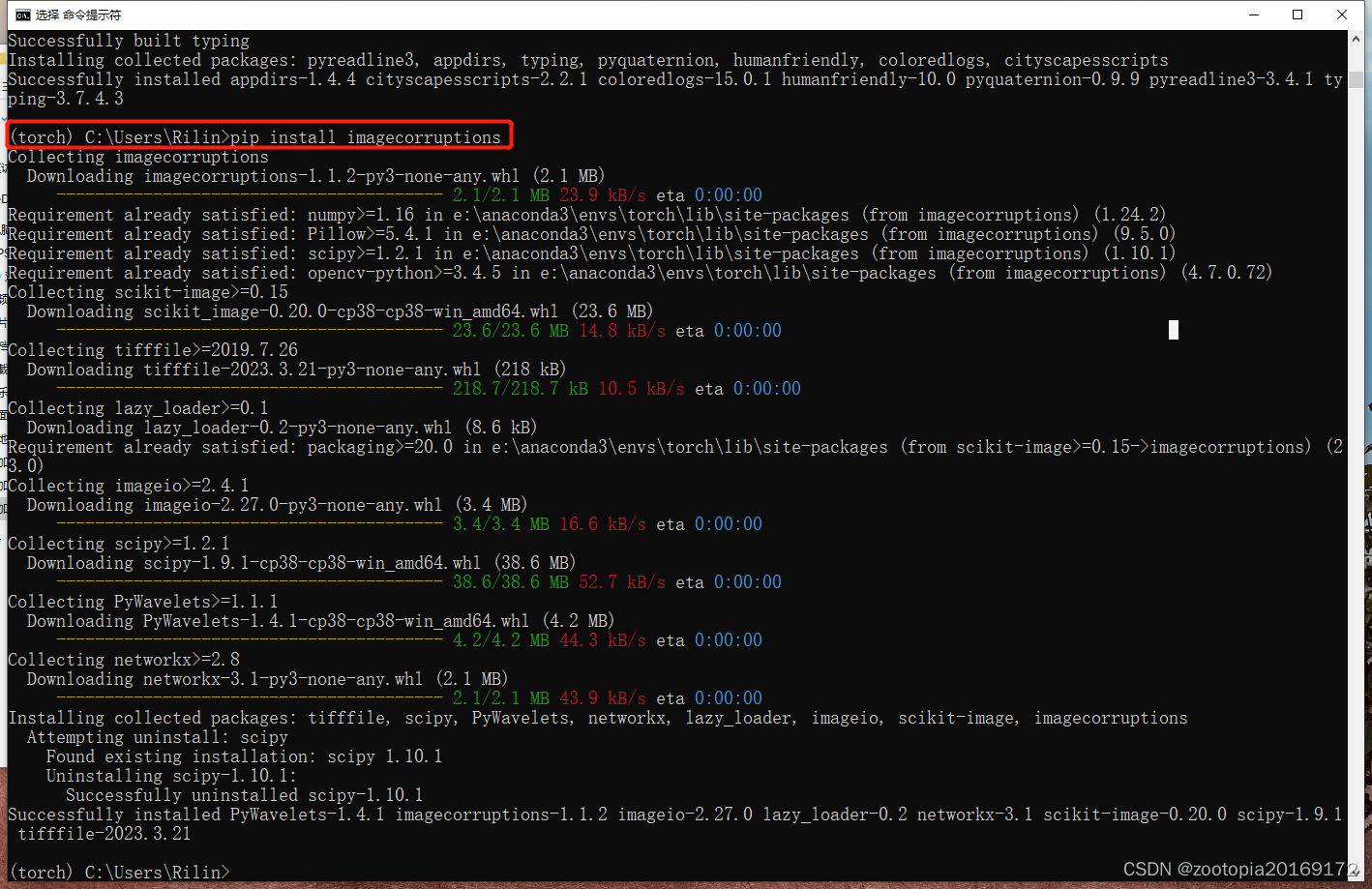Click 'Uninstalling scipy-1.10.1:' line
The height and width of the screenshot is (889, 1372).
coord(172,776)
